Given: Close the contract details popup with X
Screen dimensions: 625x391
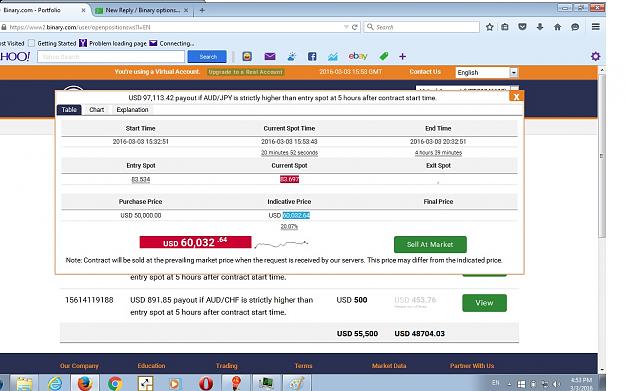Looking at the screenshot, I should [x=516, y=96].
